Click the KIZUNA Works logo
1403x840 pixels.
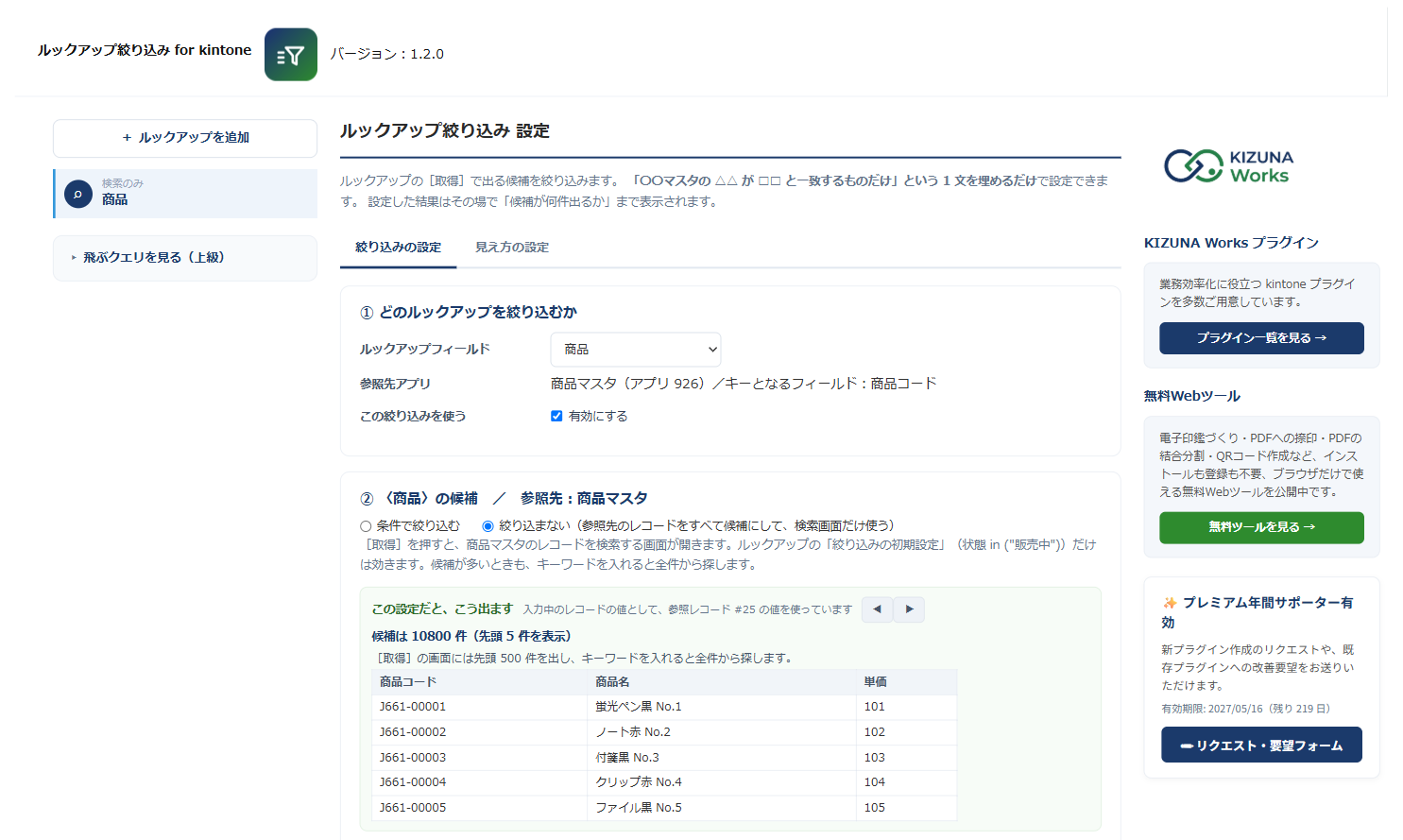[1228, 166]
